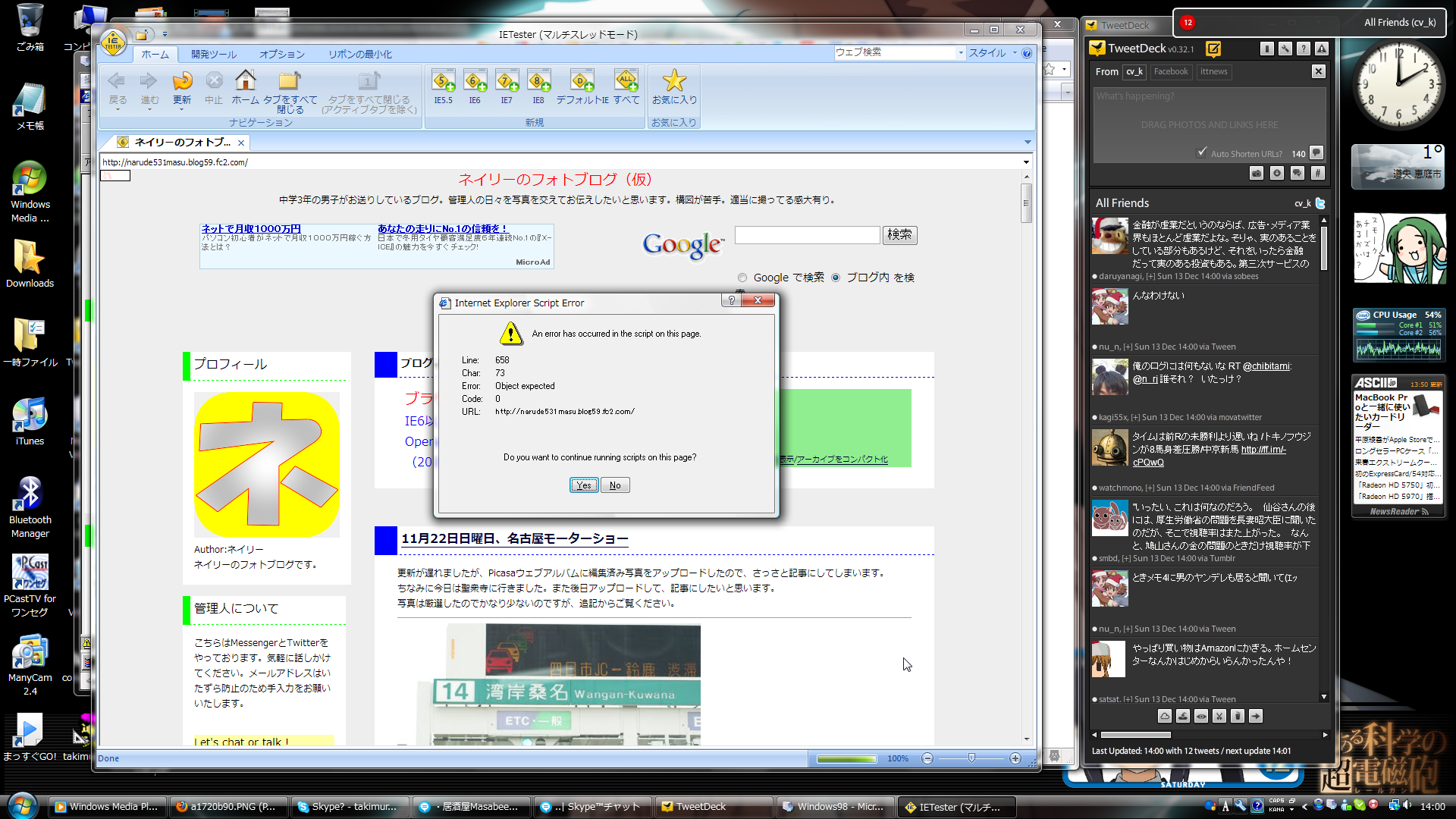Open the 'ネットで月収1000万円' ad link
1456x819 pixels.
click(251, 228)
